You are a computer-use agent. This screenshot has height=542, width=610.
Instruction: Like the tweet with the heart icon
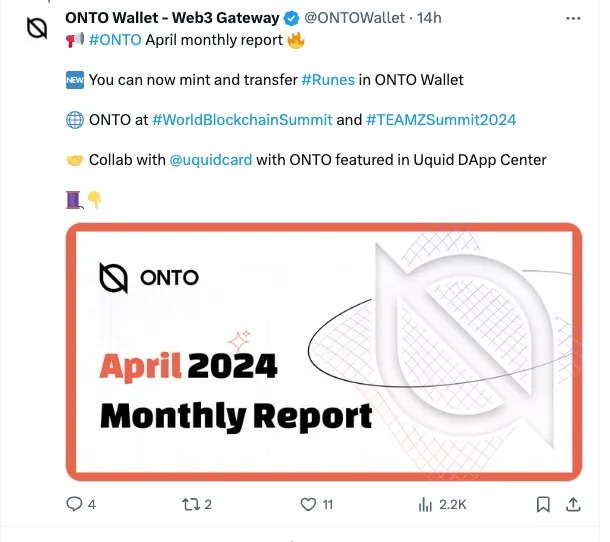[309, 504]
